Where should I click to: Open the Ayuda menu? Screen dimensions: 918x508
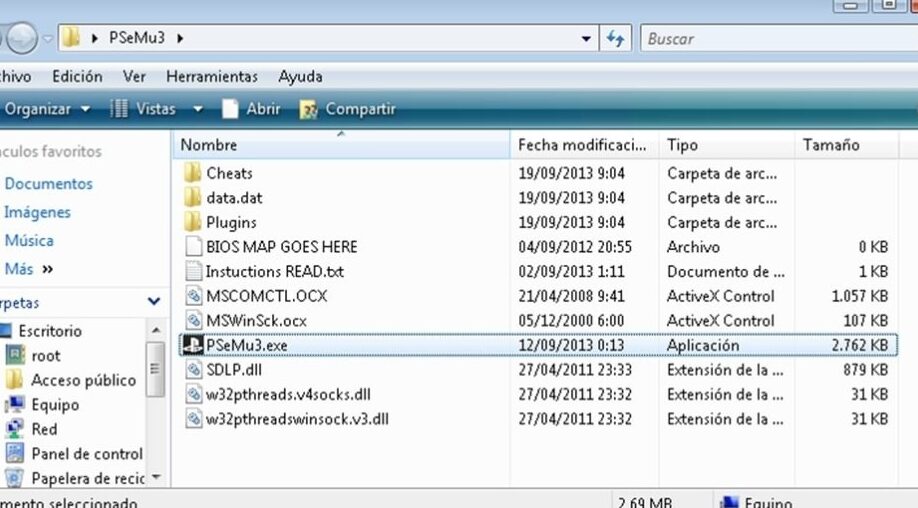pyautogui.click(x=300, y=77)
